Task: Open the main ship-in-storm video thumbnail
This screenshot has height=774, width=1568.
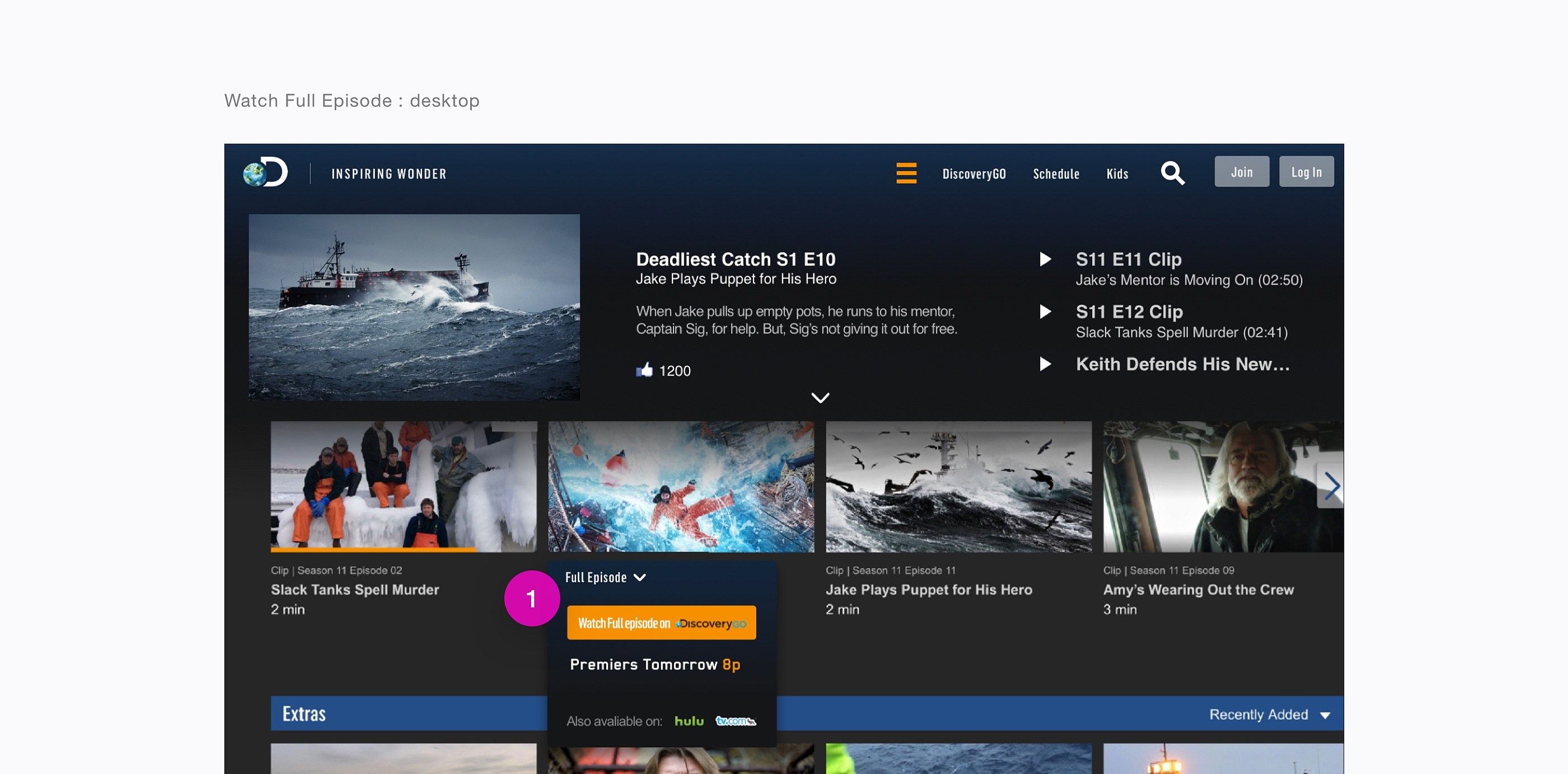Action: [x=414, y=307]
